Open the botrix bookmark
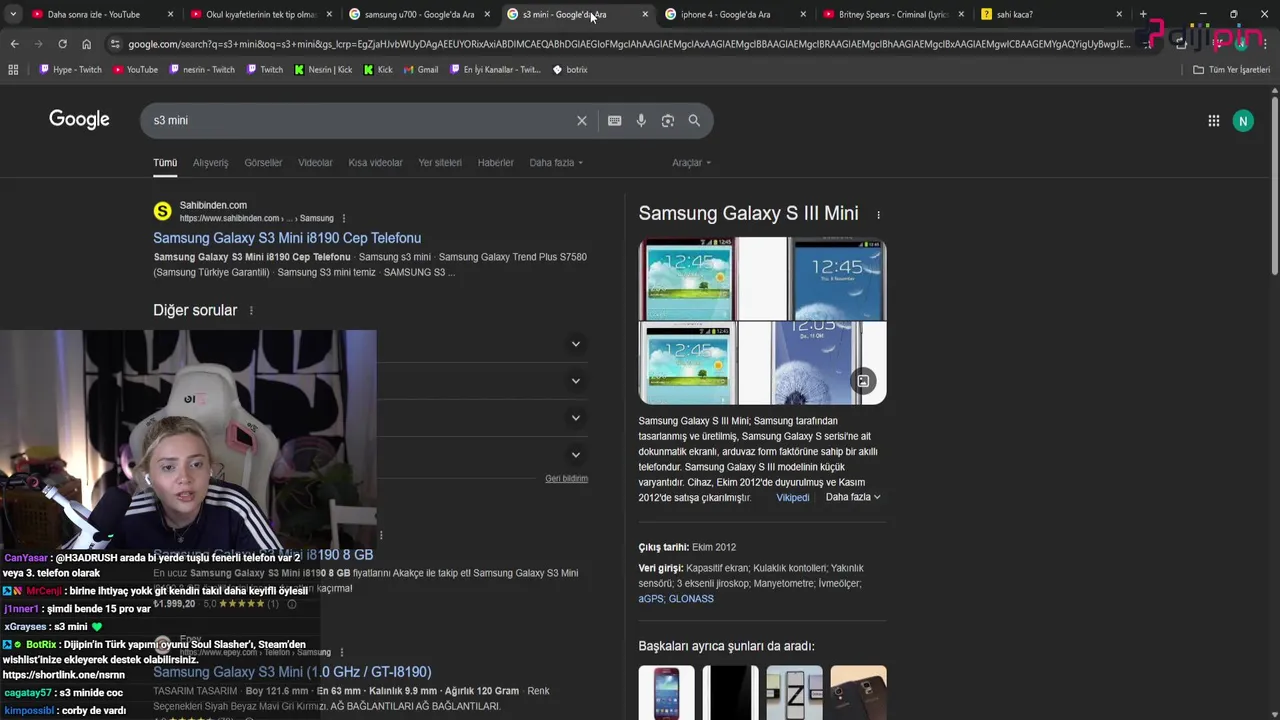Image resolution: width=1280 pixels, height=720 pixels. point(570,70)
